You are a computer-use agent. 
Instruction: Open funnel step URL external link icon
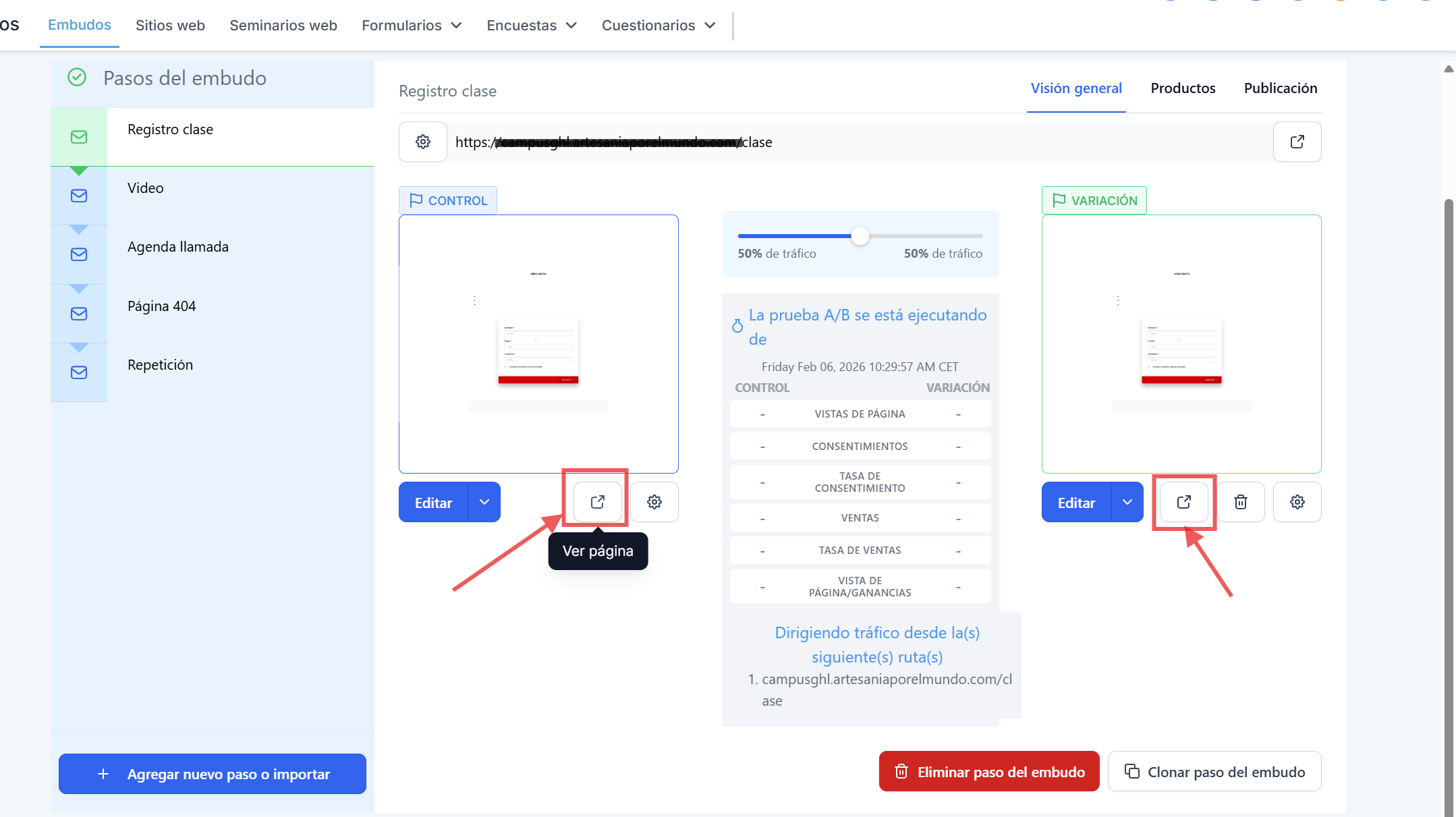coord(1297,142)
